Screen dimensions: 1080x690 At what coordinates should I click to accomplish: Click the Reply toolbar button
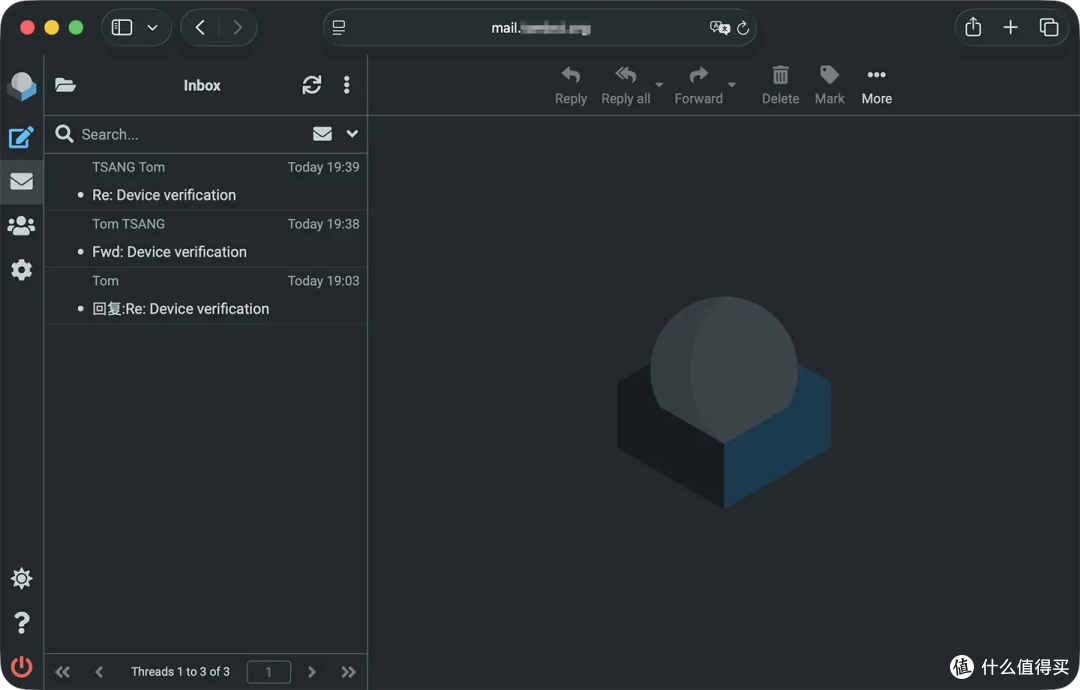tap(570, 85)
